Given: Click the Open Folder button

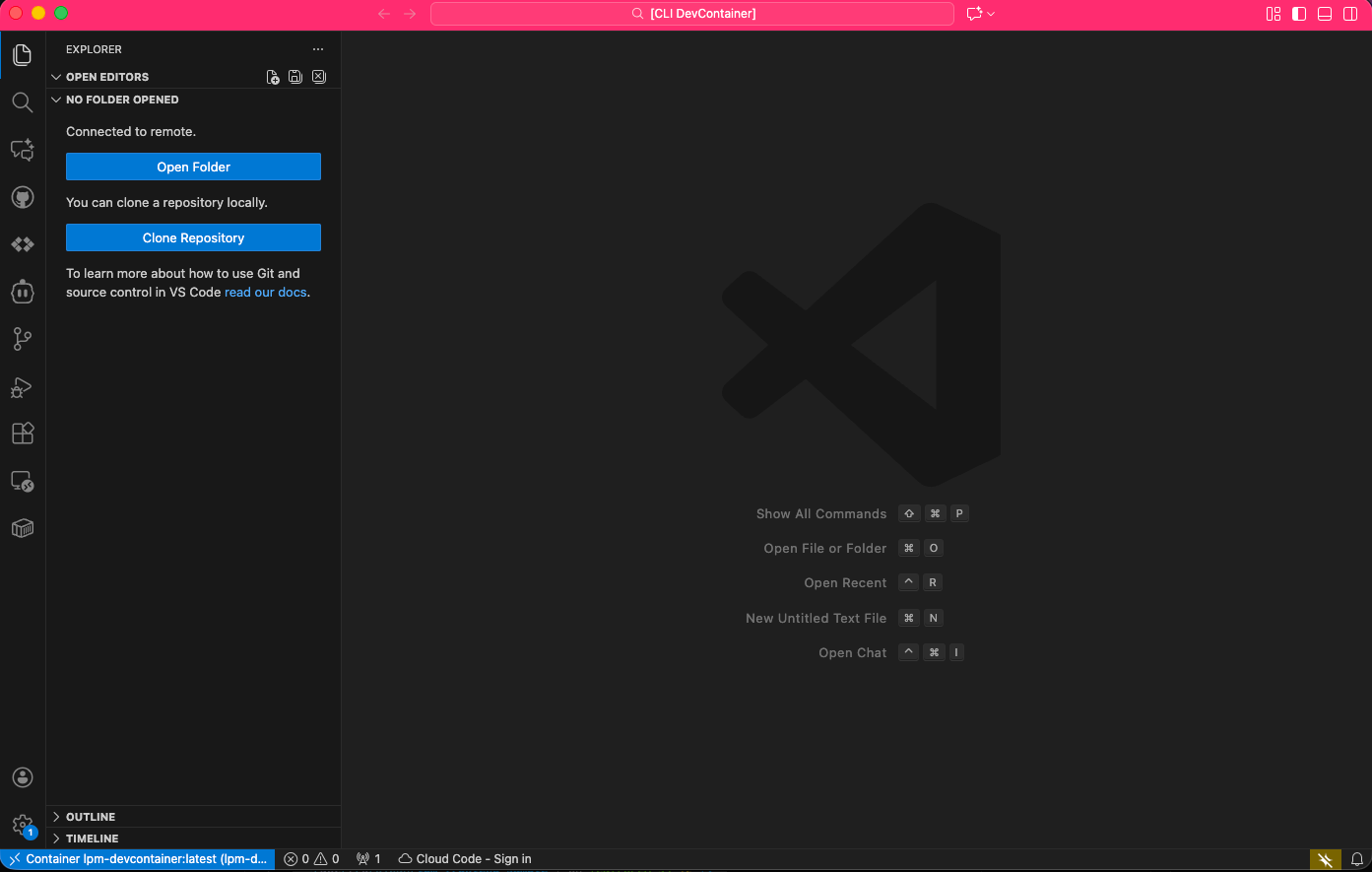Looking at the screenshot, I should coord(193,167).
